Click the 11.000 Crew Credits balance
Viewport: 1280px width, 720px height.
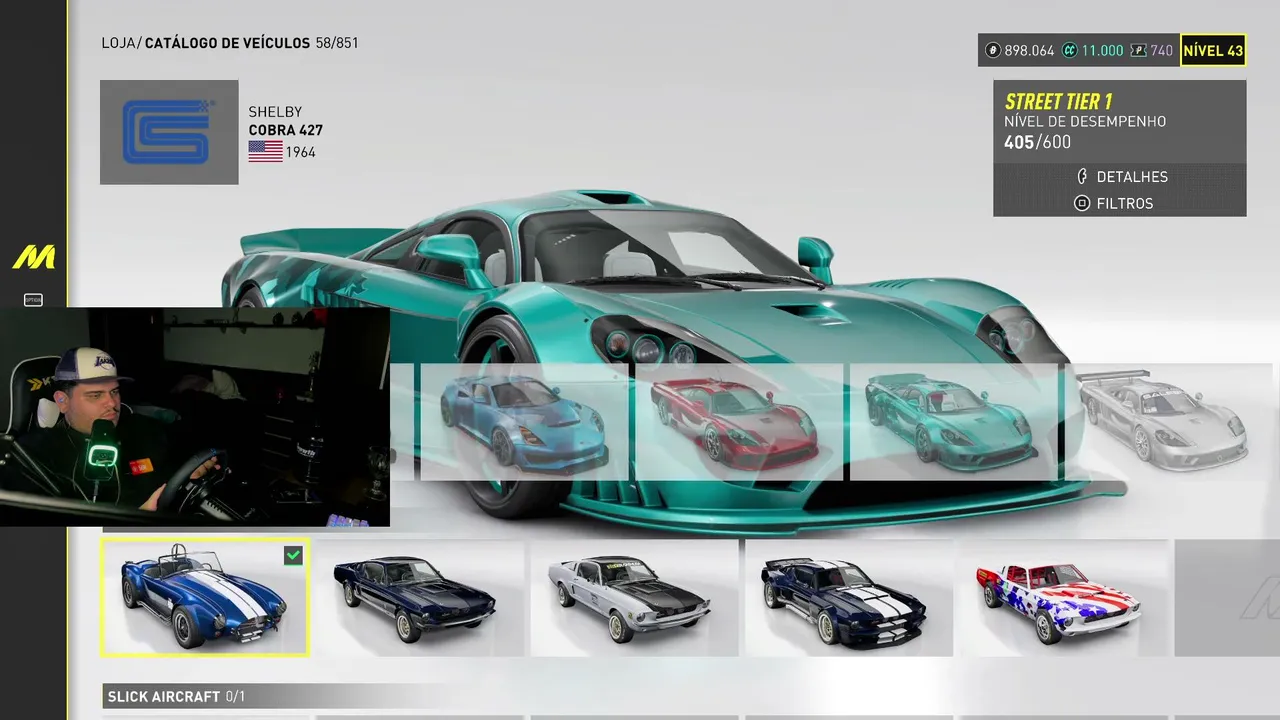pyautogui.click(x=1103, y=50)
